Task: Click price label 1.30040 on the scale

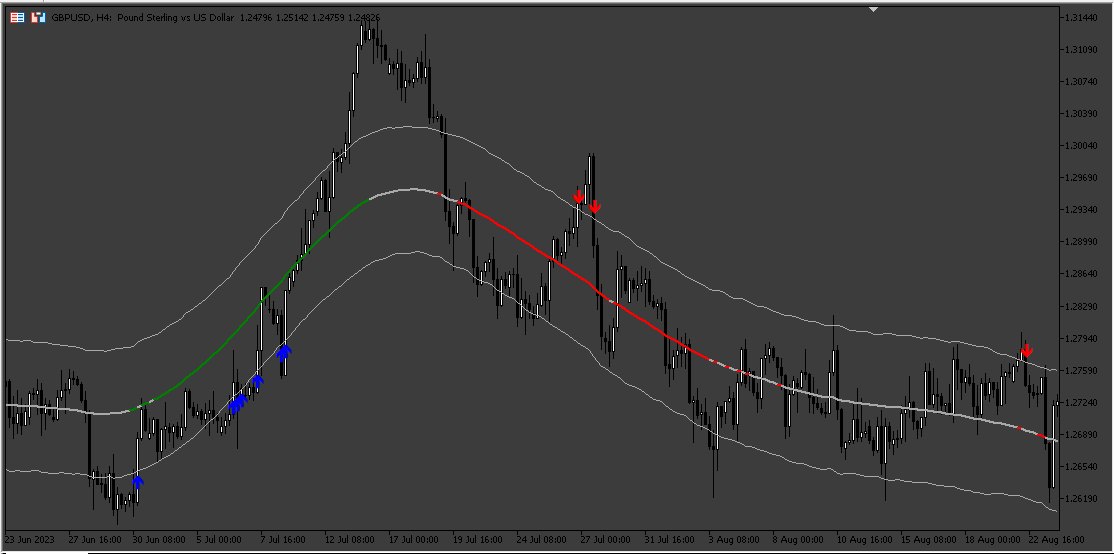Action: pos(1083,146)
